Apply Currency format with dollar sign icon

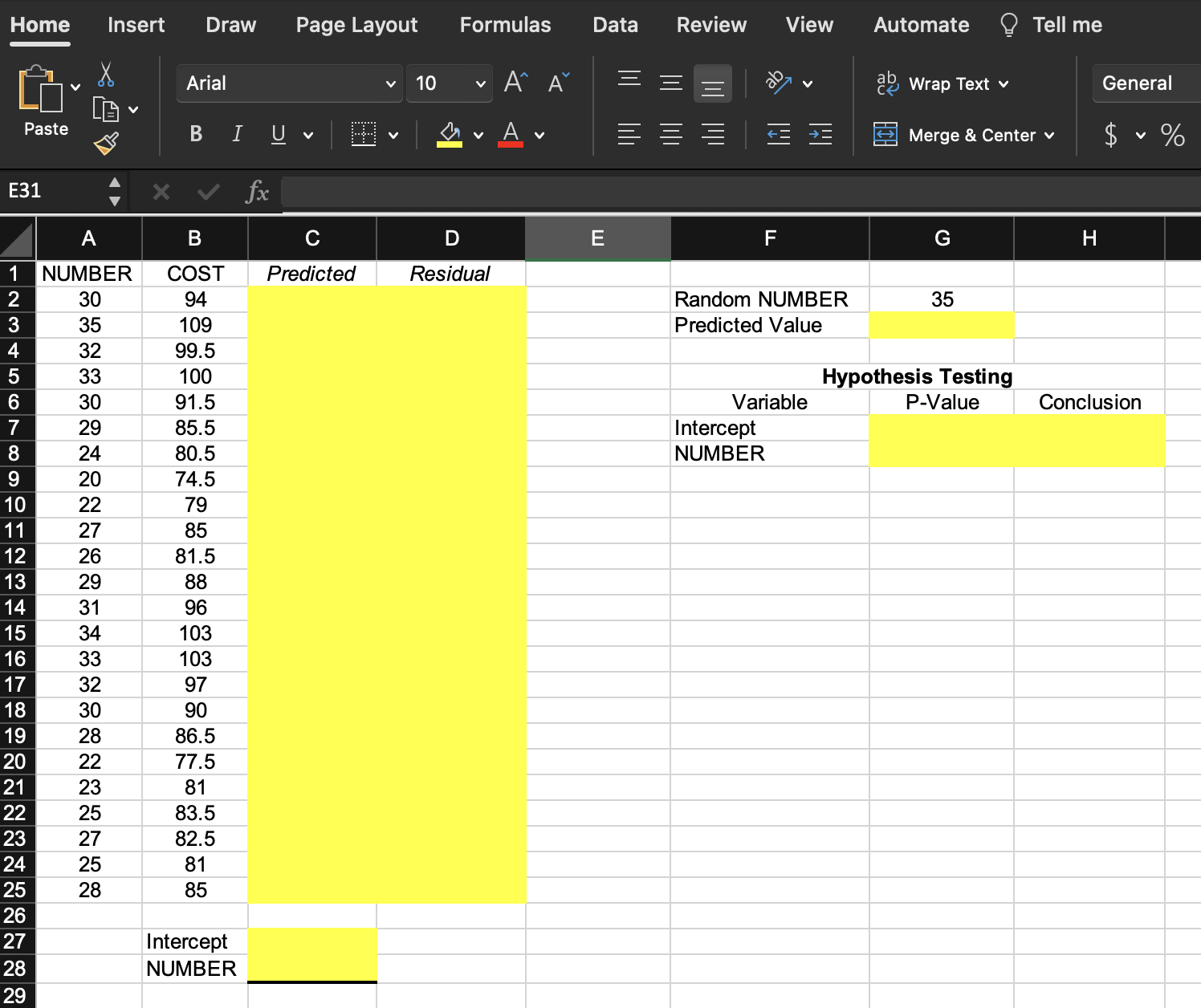coord(1113,135)
